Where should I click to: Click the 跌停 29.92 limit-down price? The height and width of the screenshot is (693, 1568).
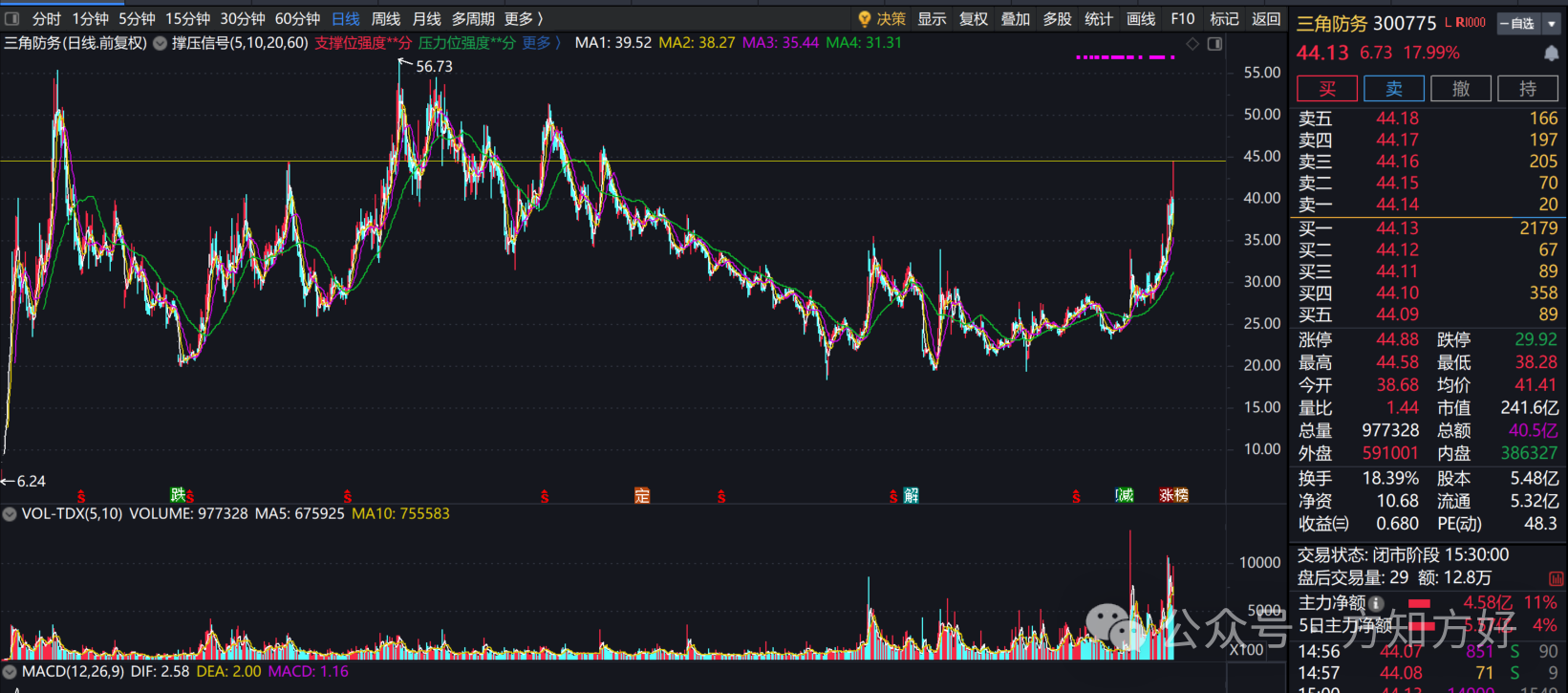tap(1536, 340)
